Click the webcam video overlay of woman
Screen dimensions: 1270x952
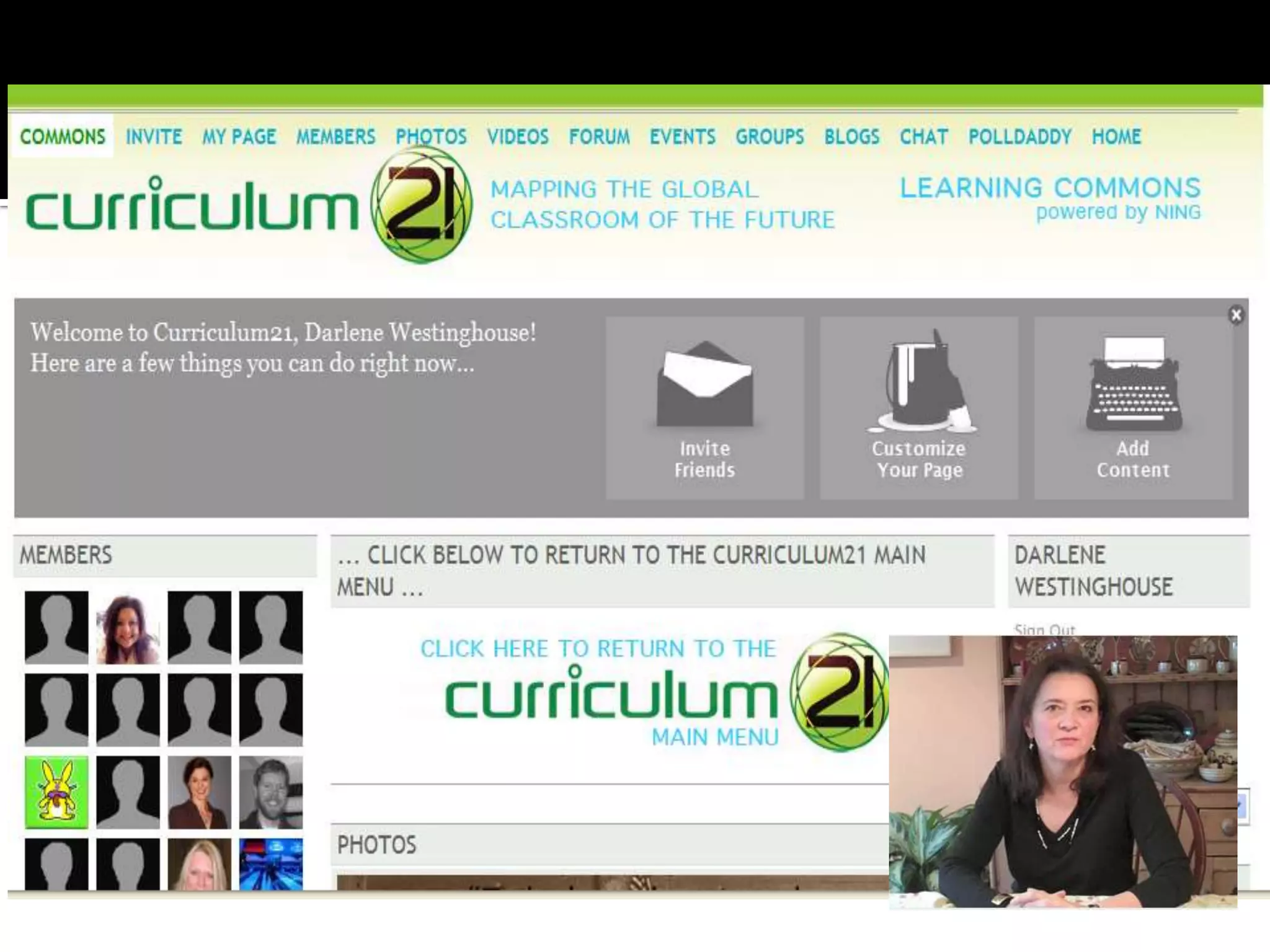[1063, 772]
